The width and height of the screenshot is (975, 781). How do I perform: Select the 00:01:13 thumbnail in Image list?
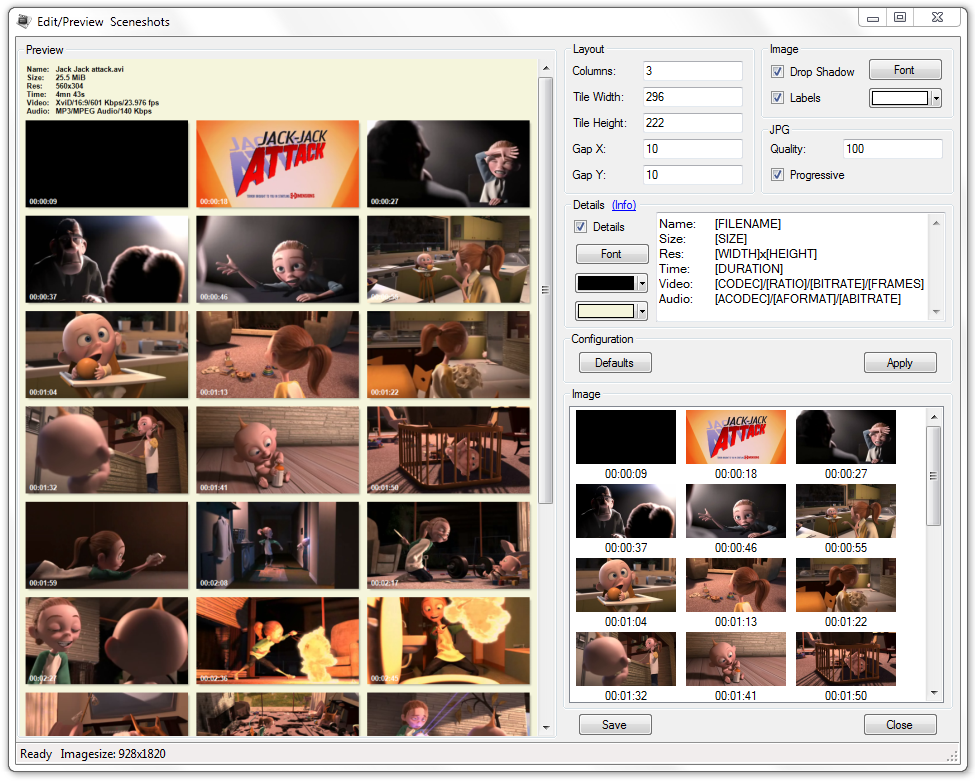pos(736,585)
